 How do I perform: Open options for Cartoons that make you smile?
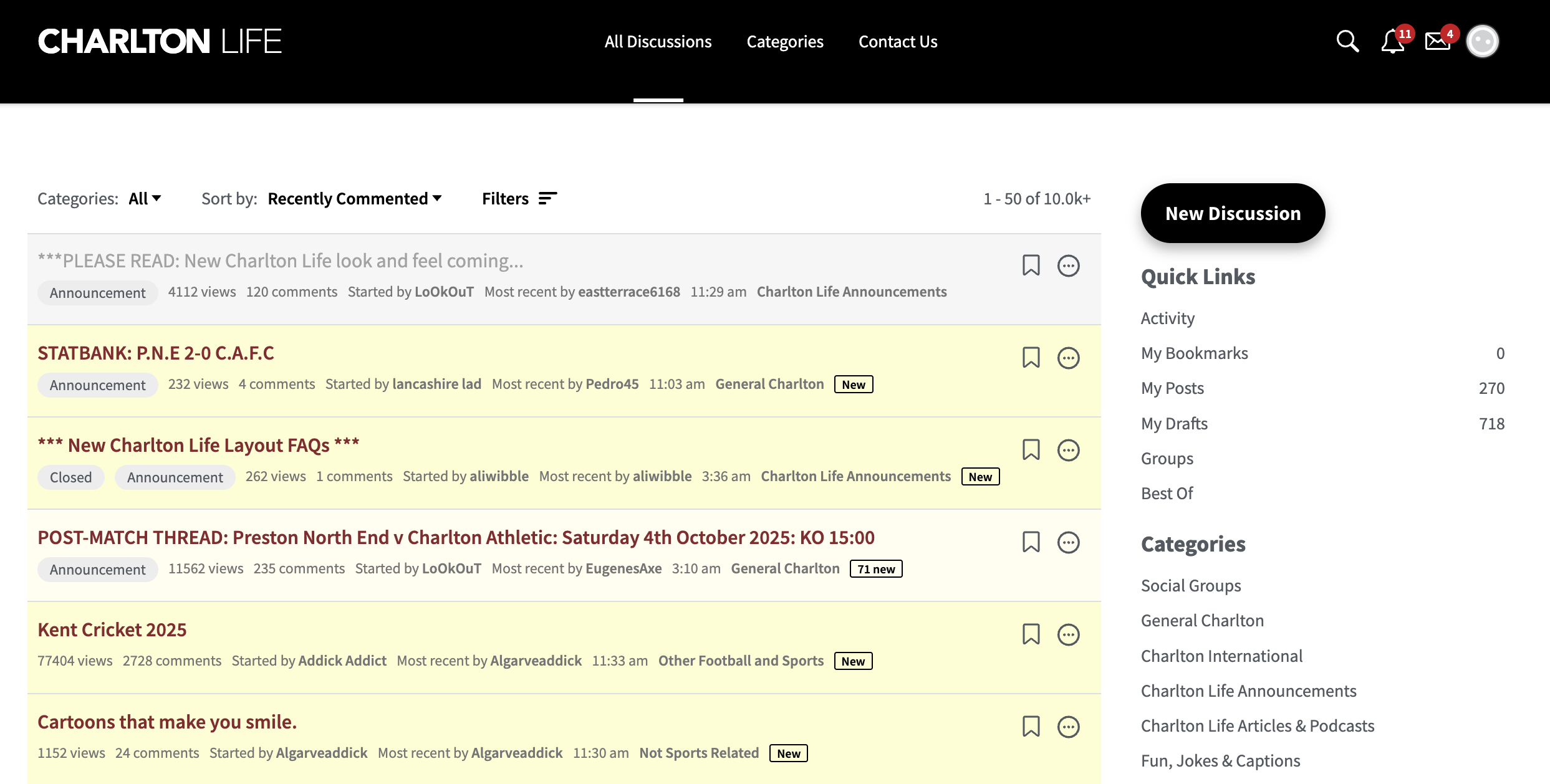tap(1068, 727)
